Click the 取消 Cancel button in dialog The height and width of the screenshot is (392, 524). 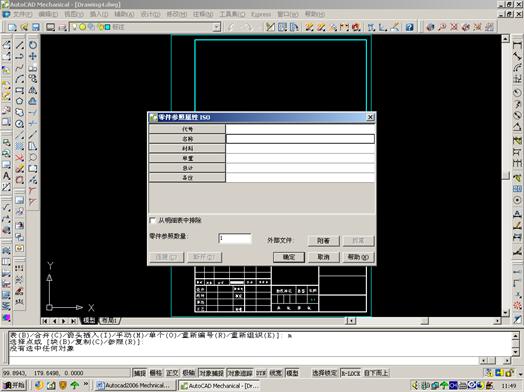323,257
